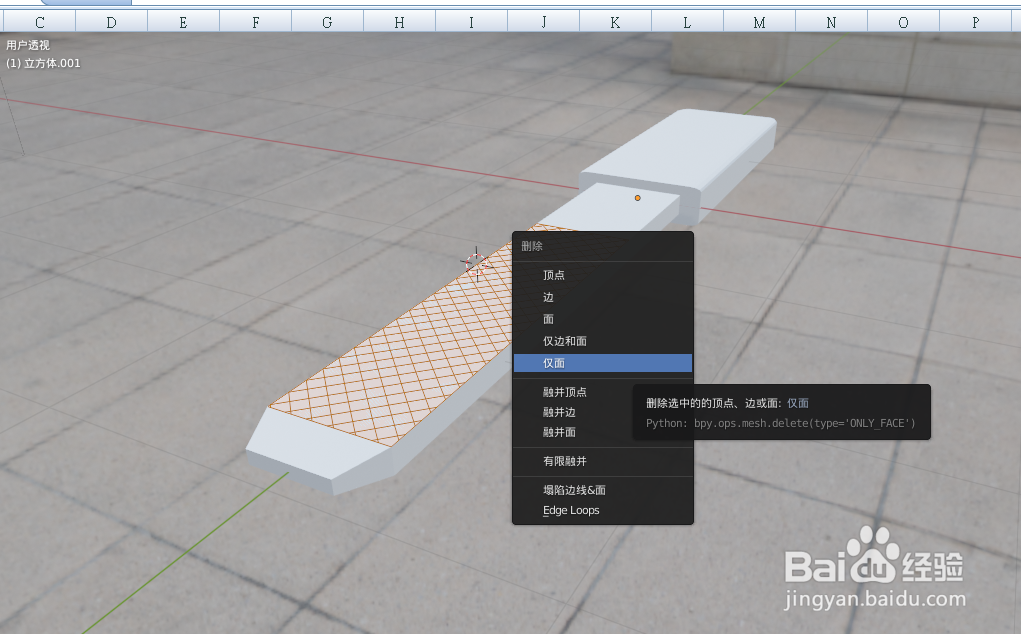Click the 用户透视 viewport label
The width and height of the screenshot is (1021, 634).
click(26, 44)
